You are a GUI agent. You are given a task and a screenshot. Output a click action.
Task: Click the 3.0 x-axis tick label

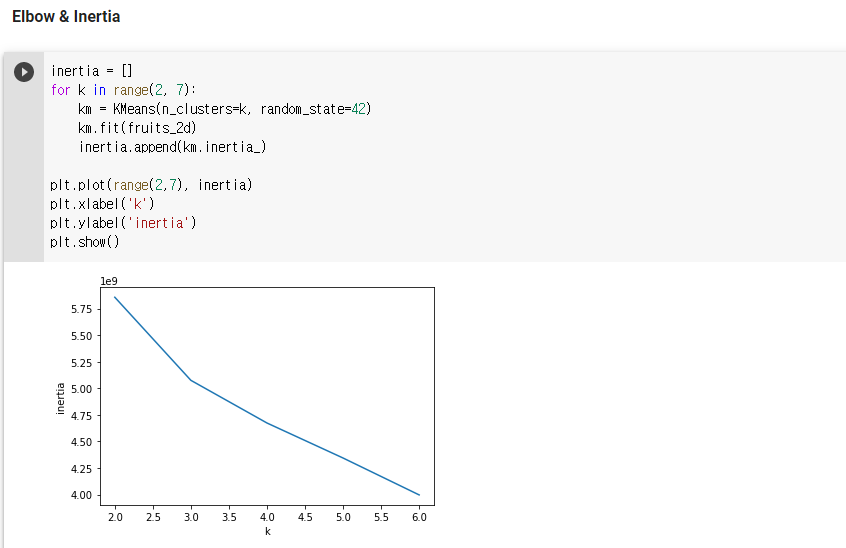[x=191, y=517]
